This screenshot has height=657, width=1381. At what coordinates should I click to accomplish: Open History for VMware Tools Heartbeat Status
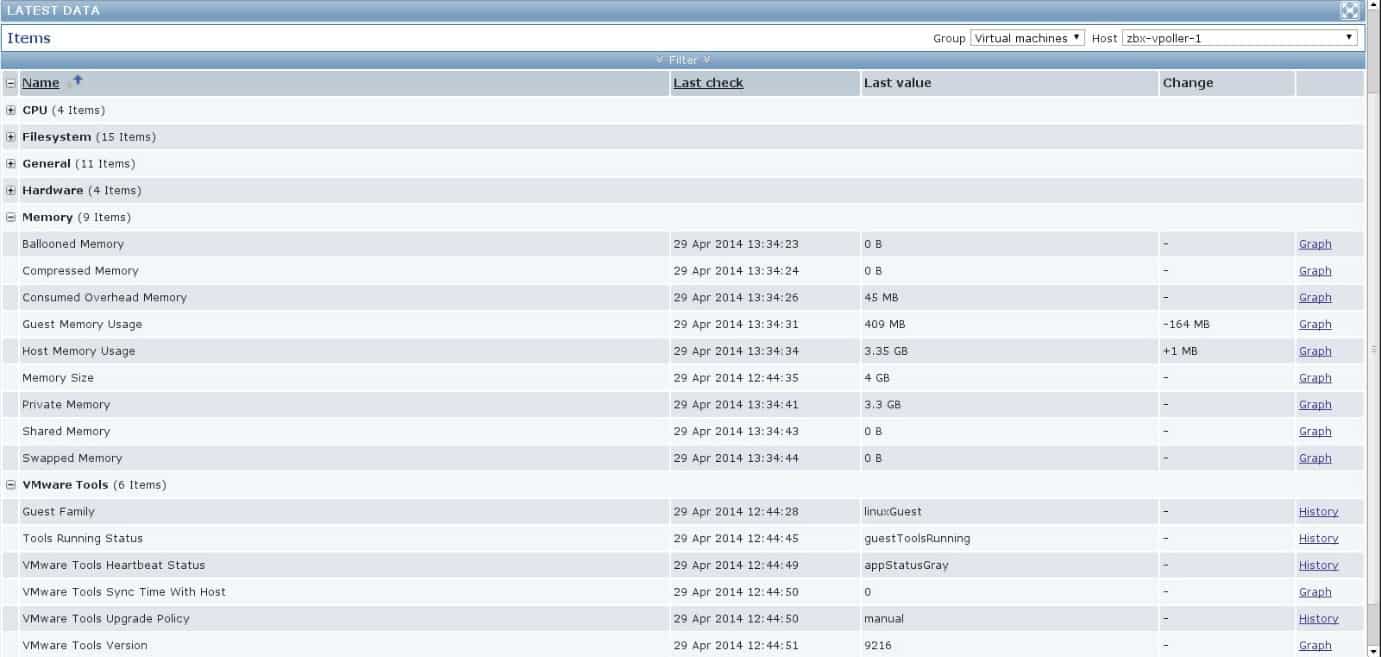(1318, 565)
